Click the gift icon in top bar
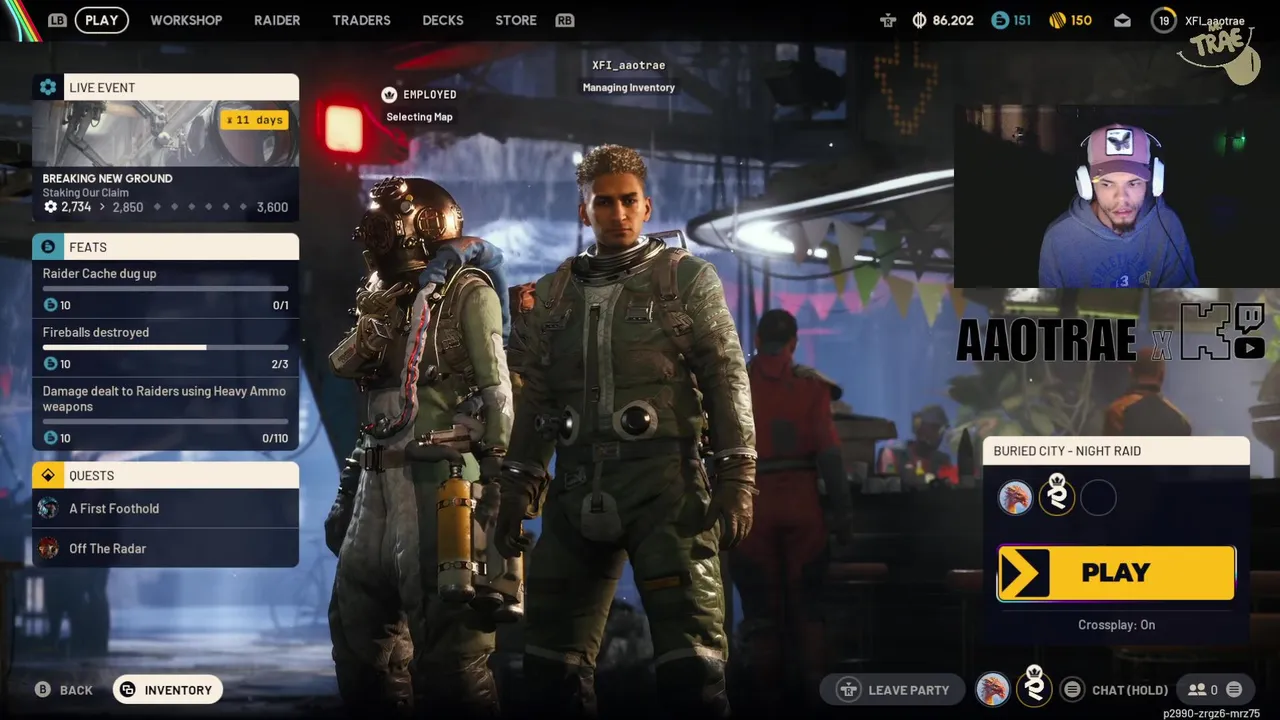Viewport: 1280px width, 720px height. [x=888, y=20]
